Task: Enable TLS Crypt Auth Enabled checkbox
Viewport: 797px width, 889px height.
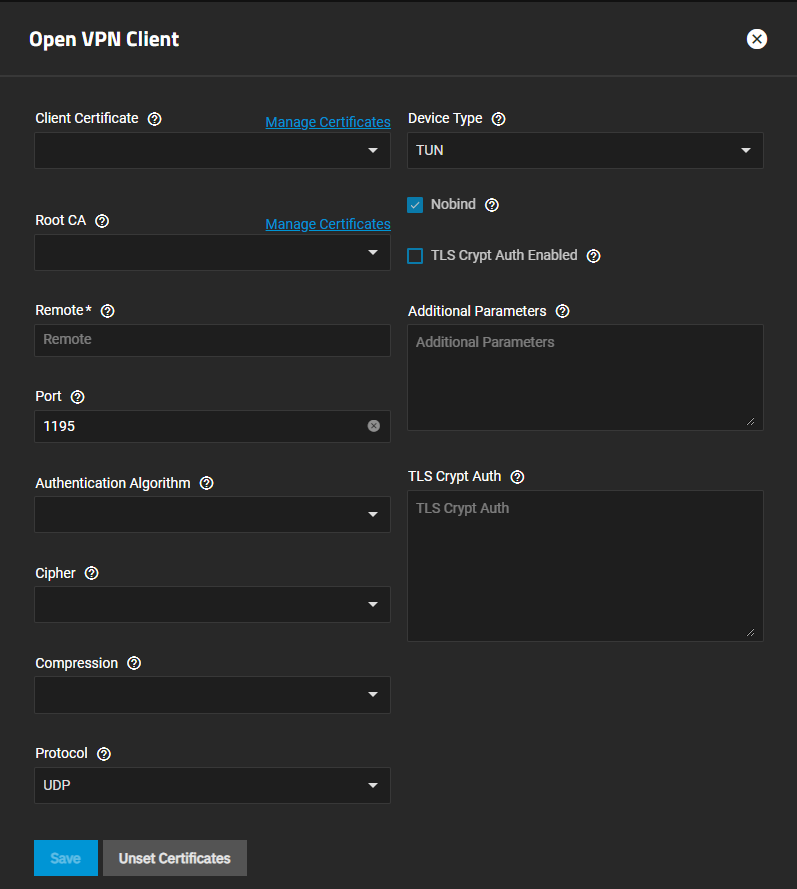Action: [415, 256]
